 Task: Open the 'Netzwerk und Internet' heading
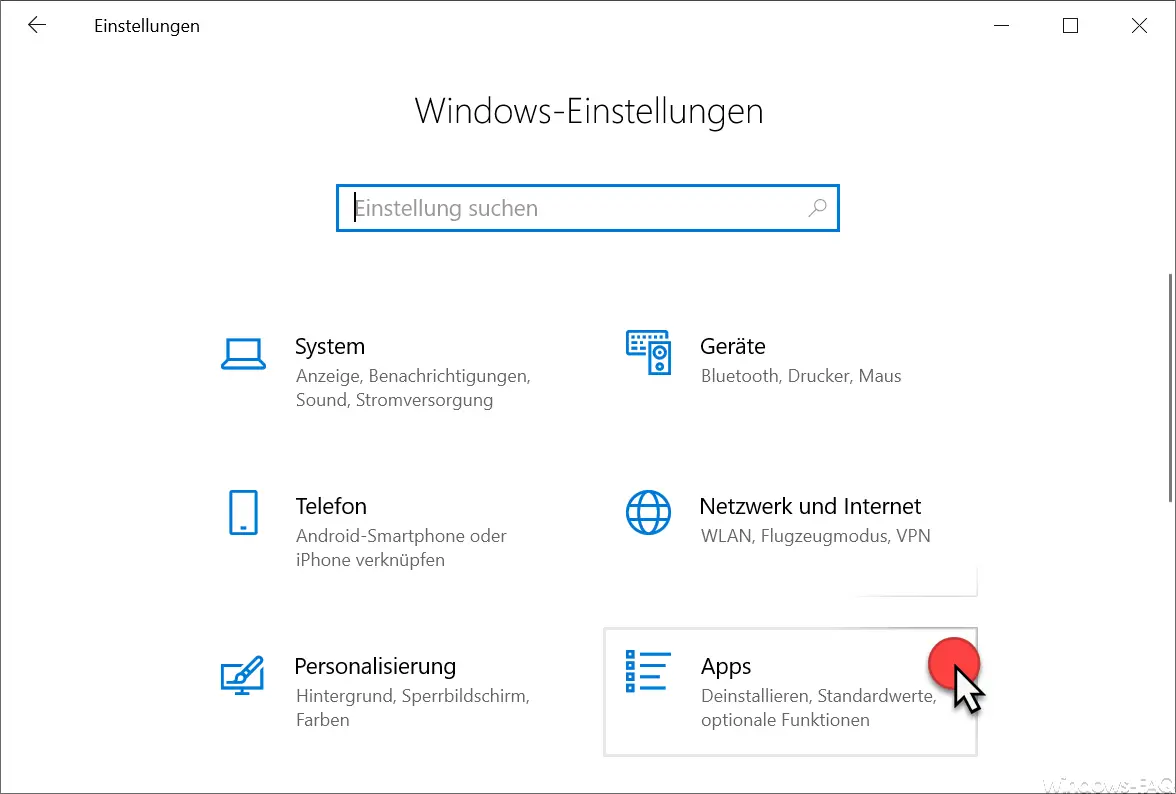(x=810, y=506)
